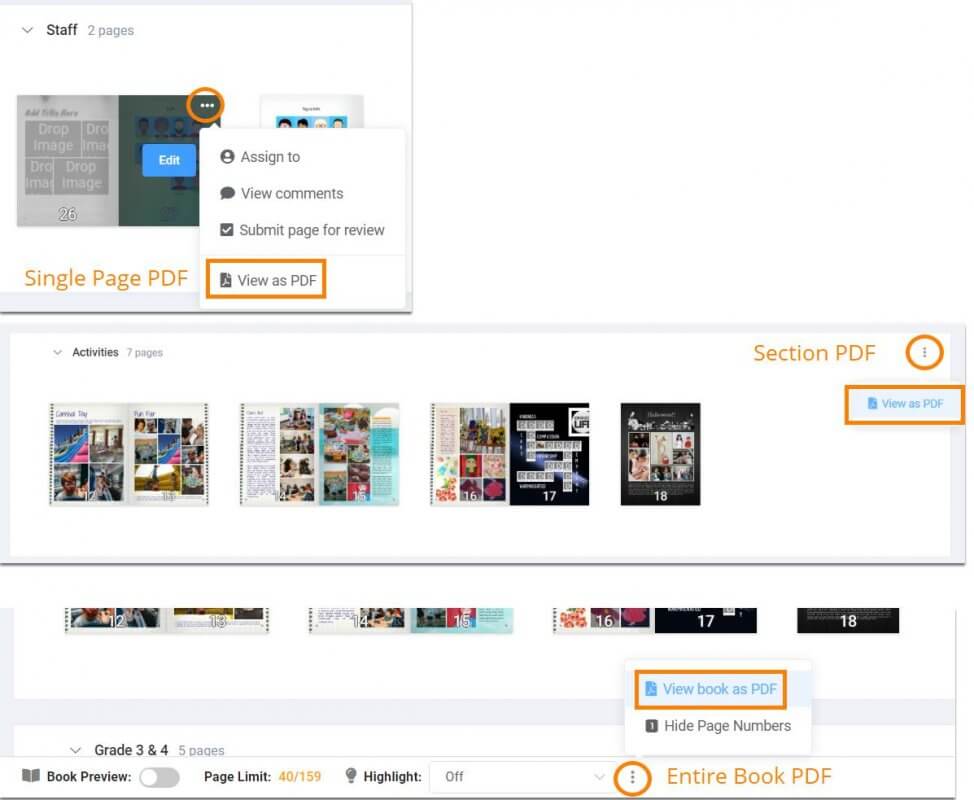
Task: Open the Activities section vertical dots menu
Action: coord(924,352)
